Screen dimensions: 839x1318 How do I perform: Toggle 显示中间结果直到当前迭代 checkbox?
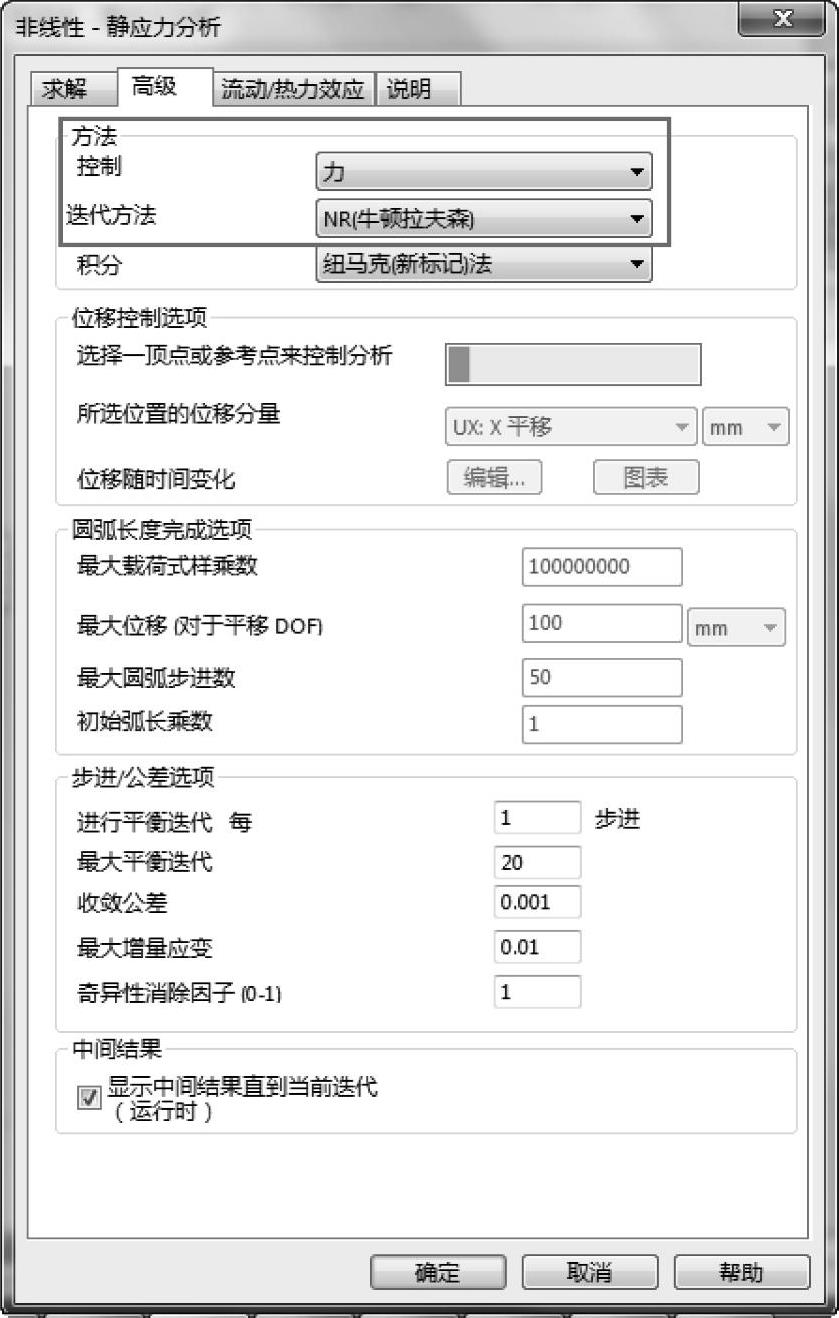click(89, 1098)
